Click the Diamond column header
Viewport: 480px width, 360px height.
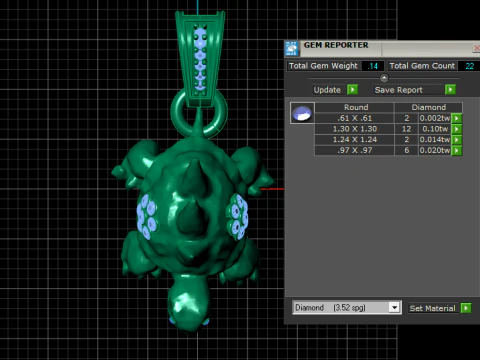pos(428,107)
